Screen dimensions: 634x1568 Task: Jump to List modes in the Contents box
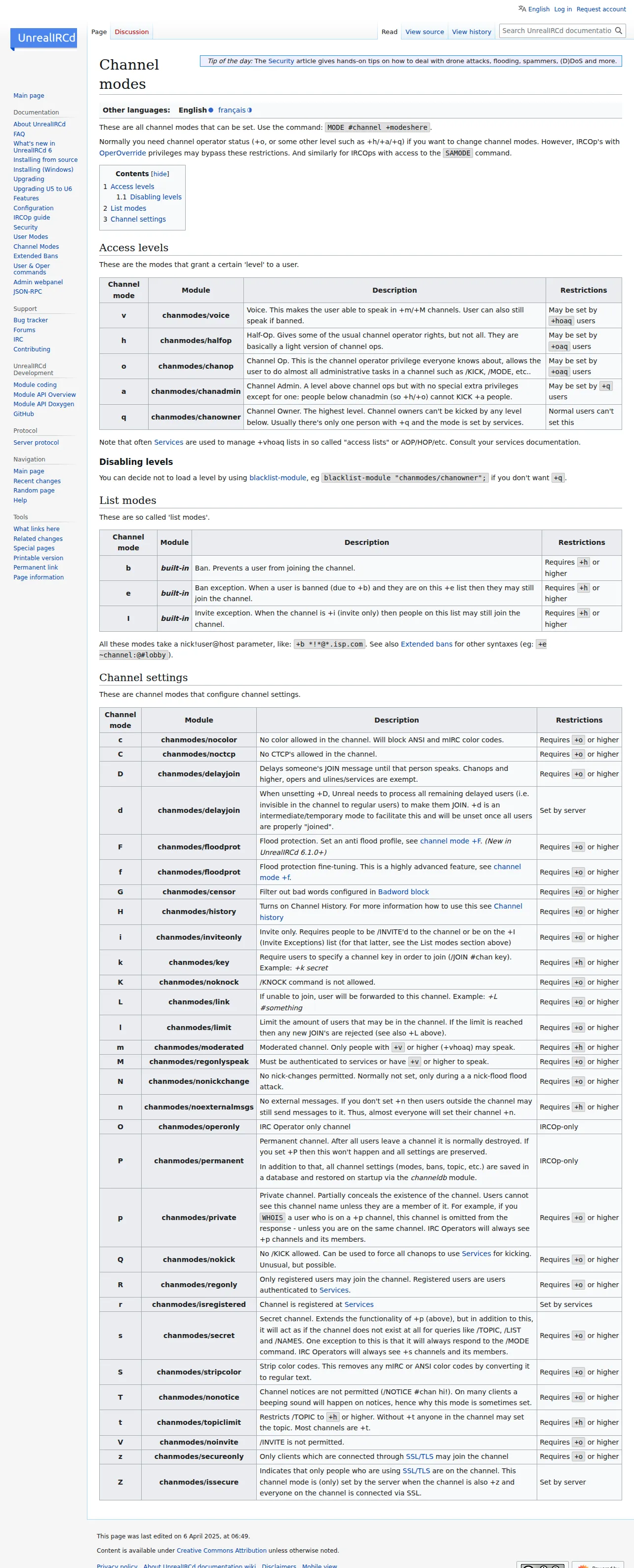128,208
